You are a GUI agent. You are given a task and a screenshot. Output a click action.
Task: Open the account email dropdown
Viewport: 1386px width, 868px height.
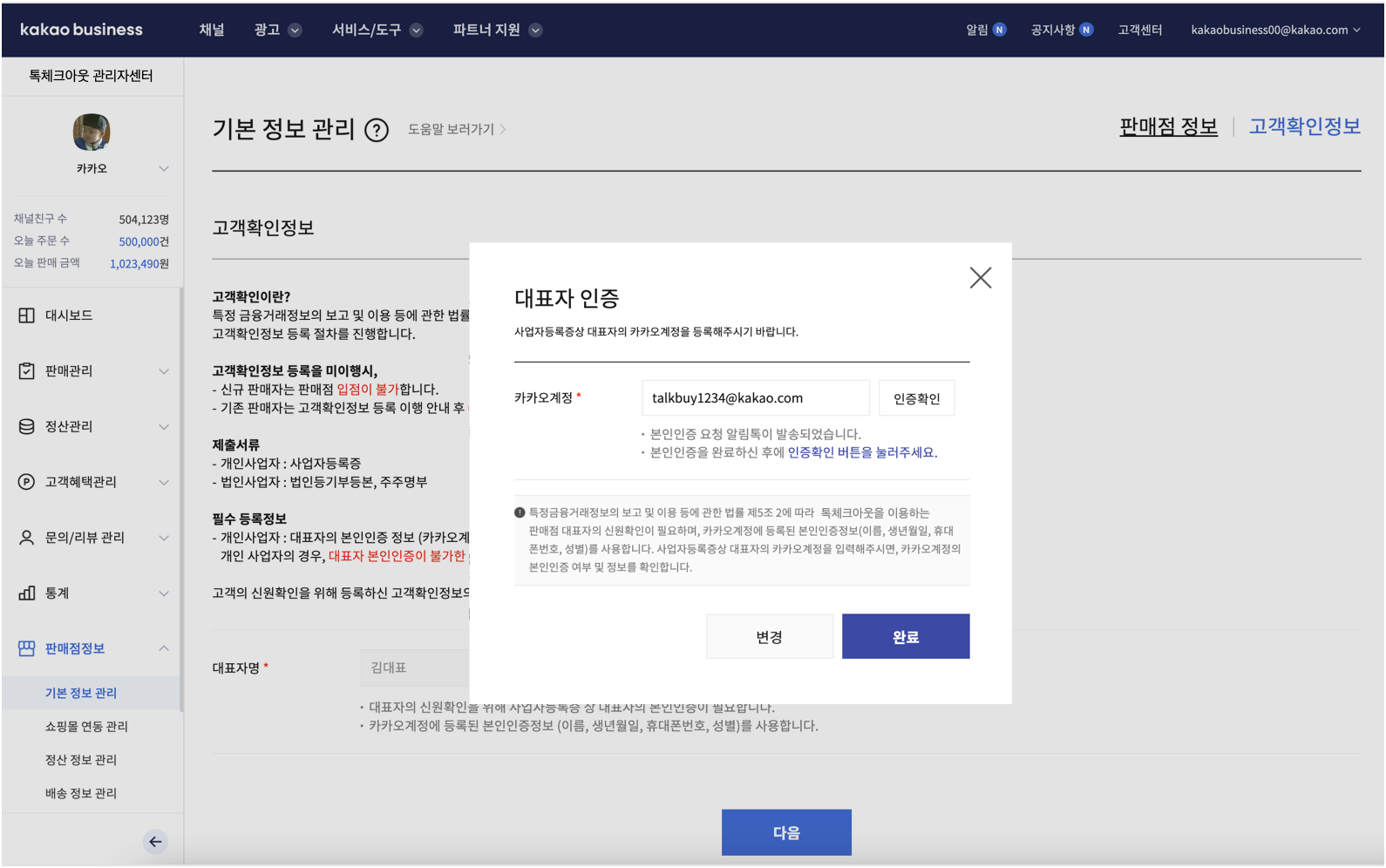point(1274,30)
